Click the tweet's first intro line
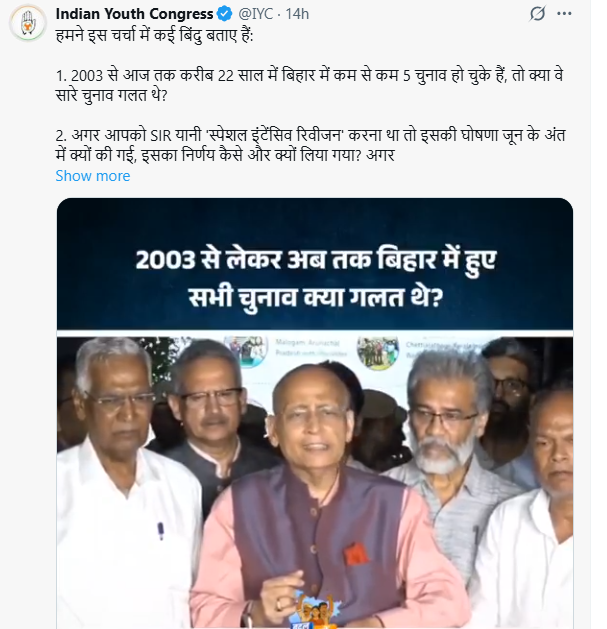Viewport: 607px width, 629px height. point(154,36)
